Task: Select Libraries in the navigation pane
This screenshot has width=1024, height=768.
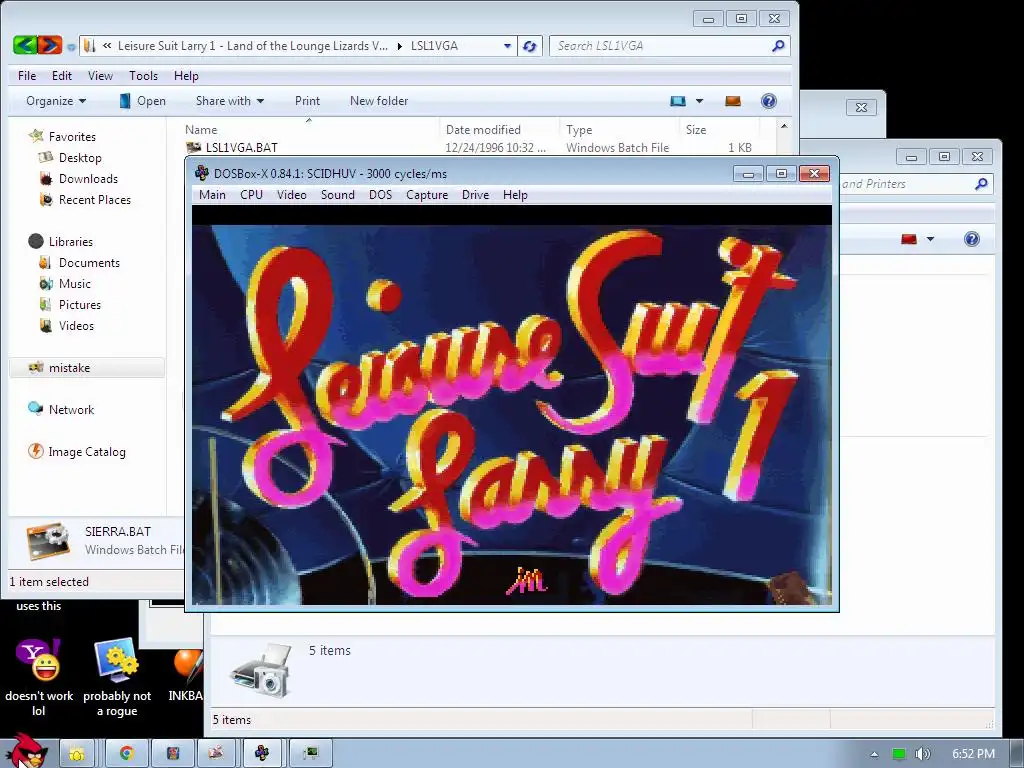Action: click(71, 242)
